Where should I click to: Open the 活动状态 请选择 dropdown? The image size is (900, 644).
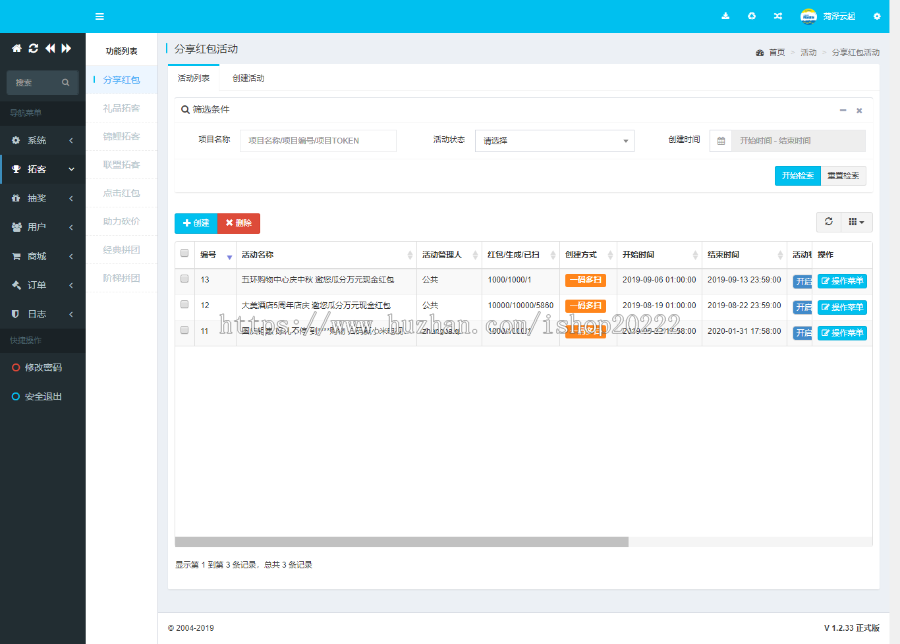[x=554, y=141]
